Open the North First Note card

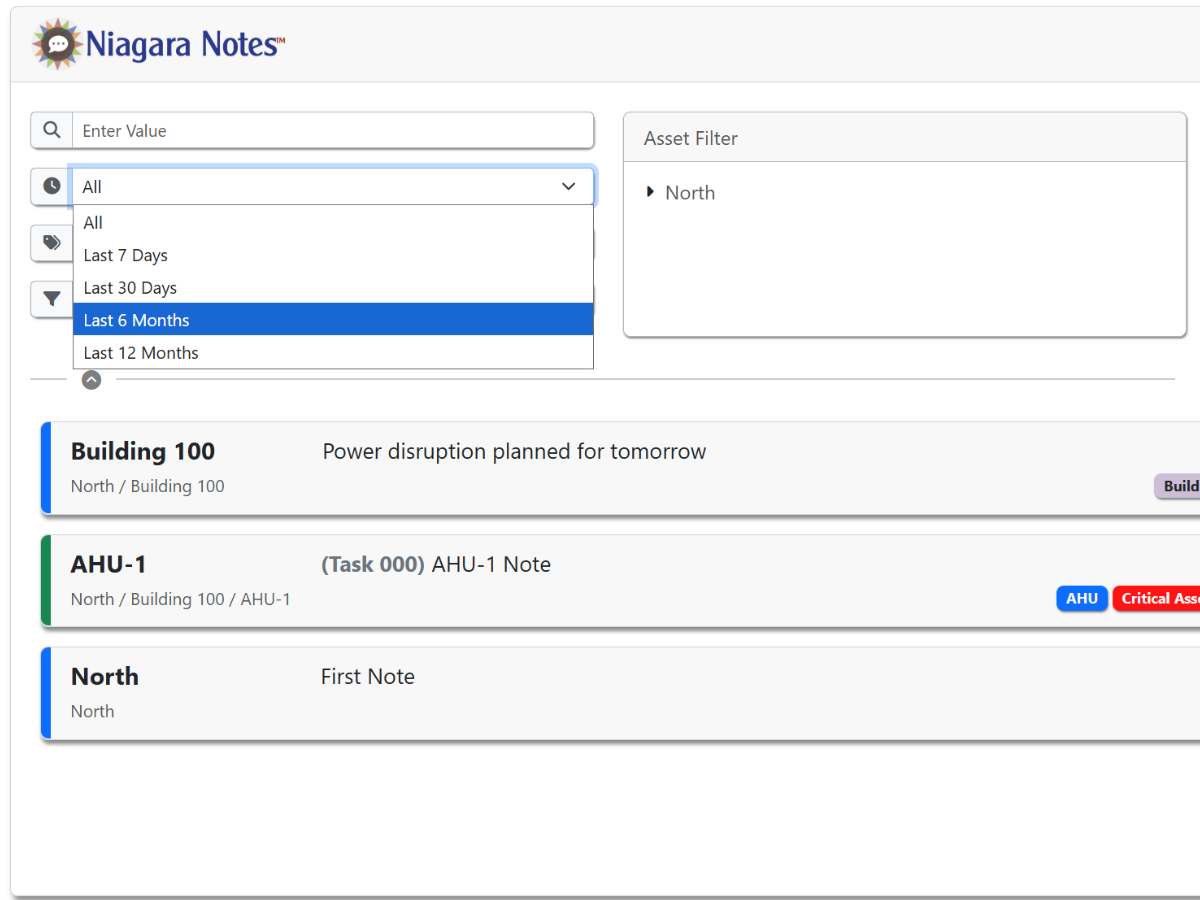coord(367,677)
